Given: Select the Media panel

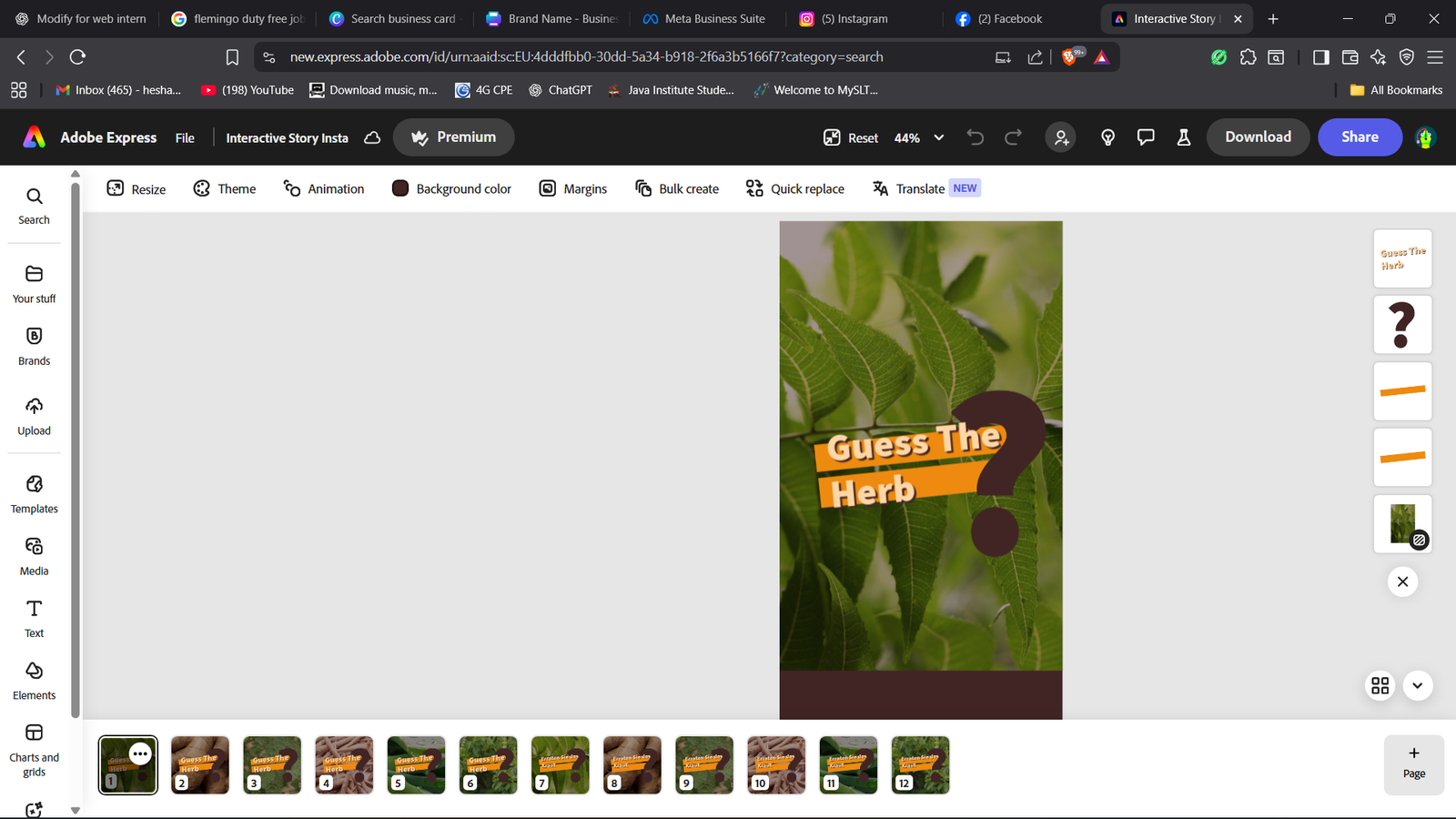Looking at the screenshot, I should pos(34,556).
